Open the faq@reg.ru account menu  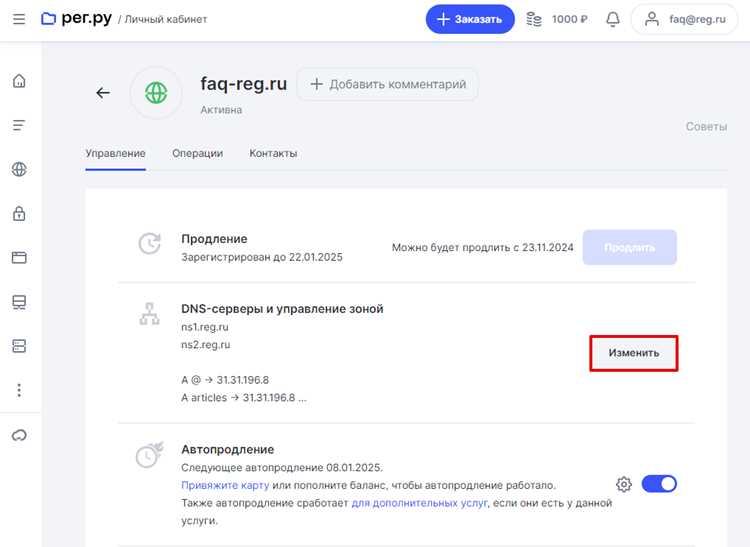pos(684,19)
